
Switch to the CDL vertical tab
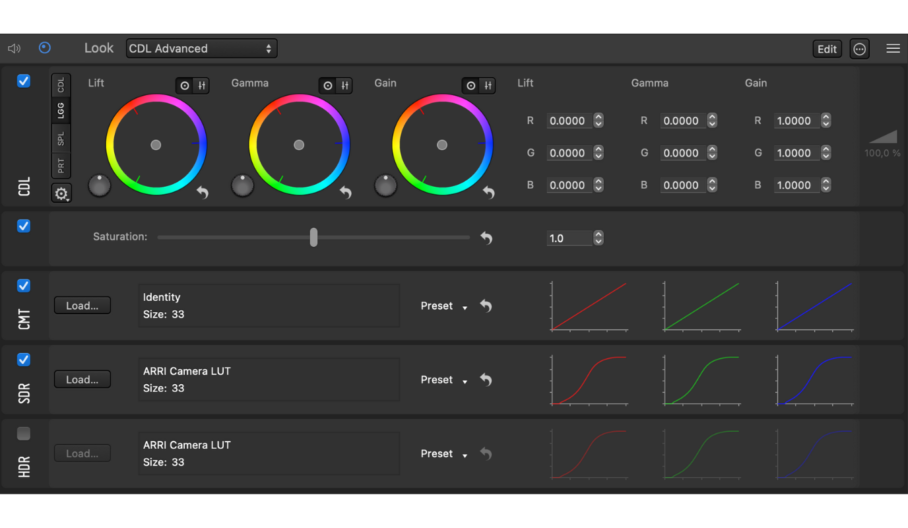point(61,84)
